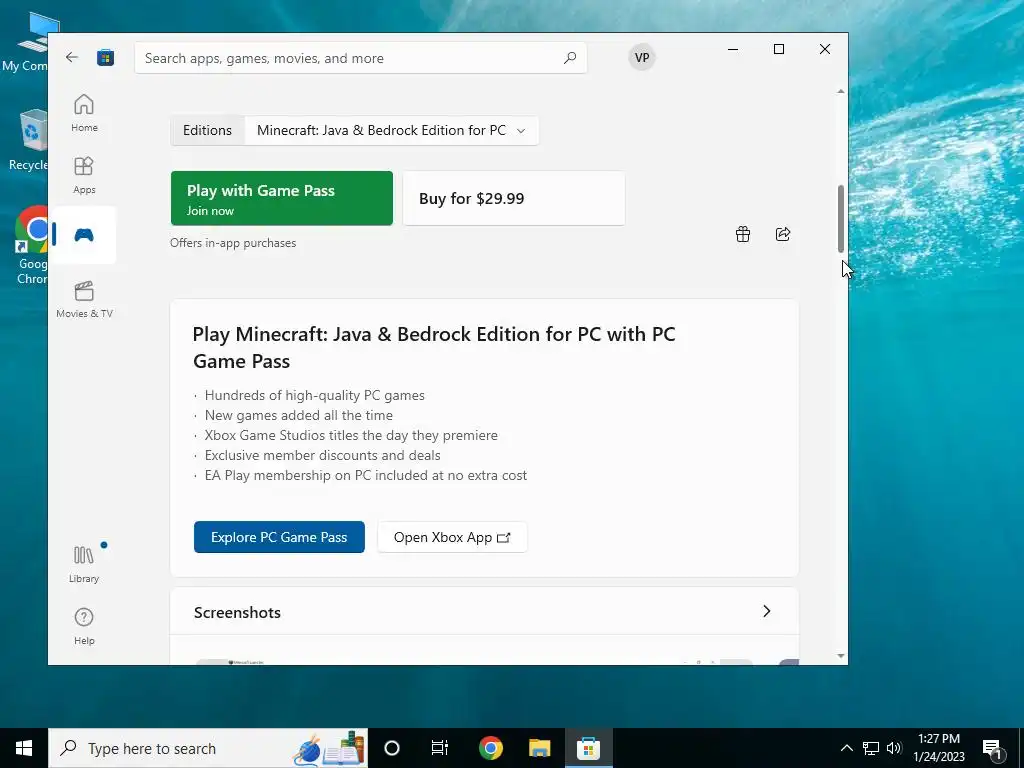Click the Windows taskbar search box
This screenshot has height=768, width=1024.
coord(208,748)
